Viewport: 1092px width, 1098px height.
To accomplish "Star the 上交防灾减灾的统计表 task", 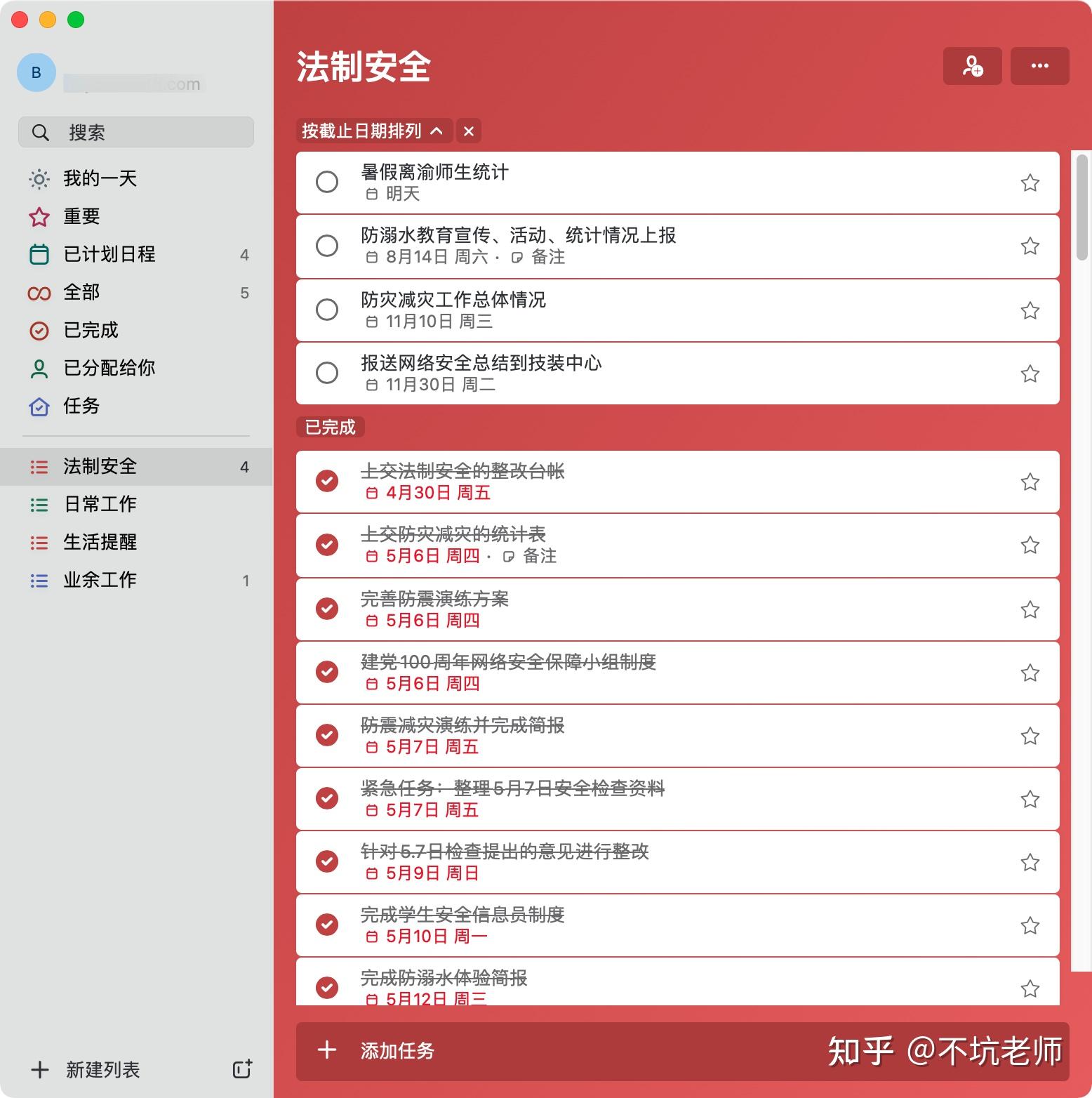I will 1030,545.
